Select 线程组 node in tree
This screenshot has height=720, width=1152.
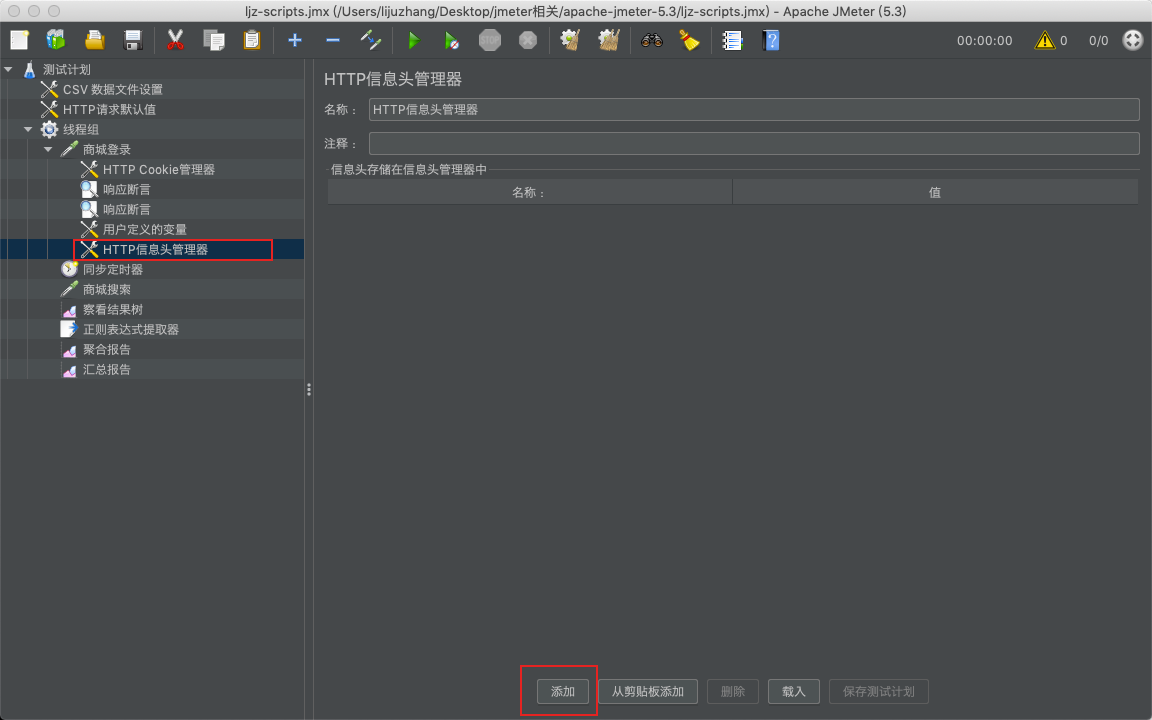tap(80, 129)
